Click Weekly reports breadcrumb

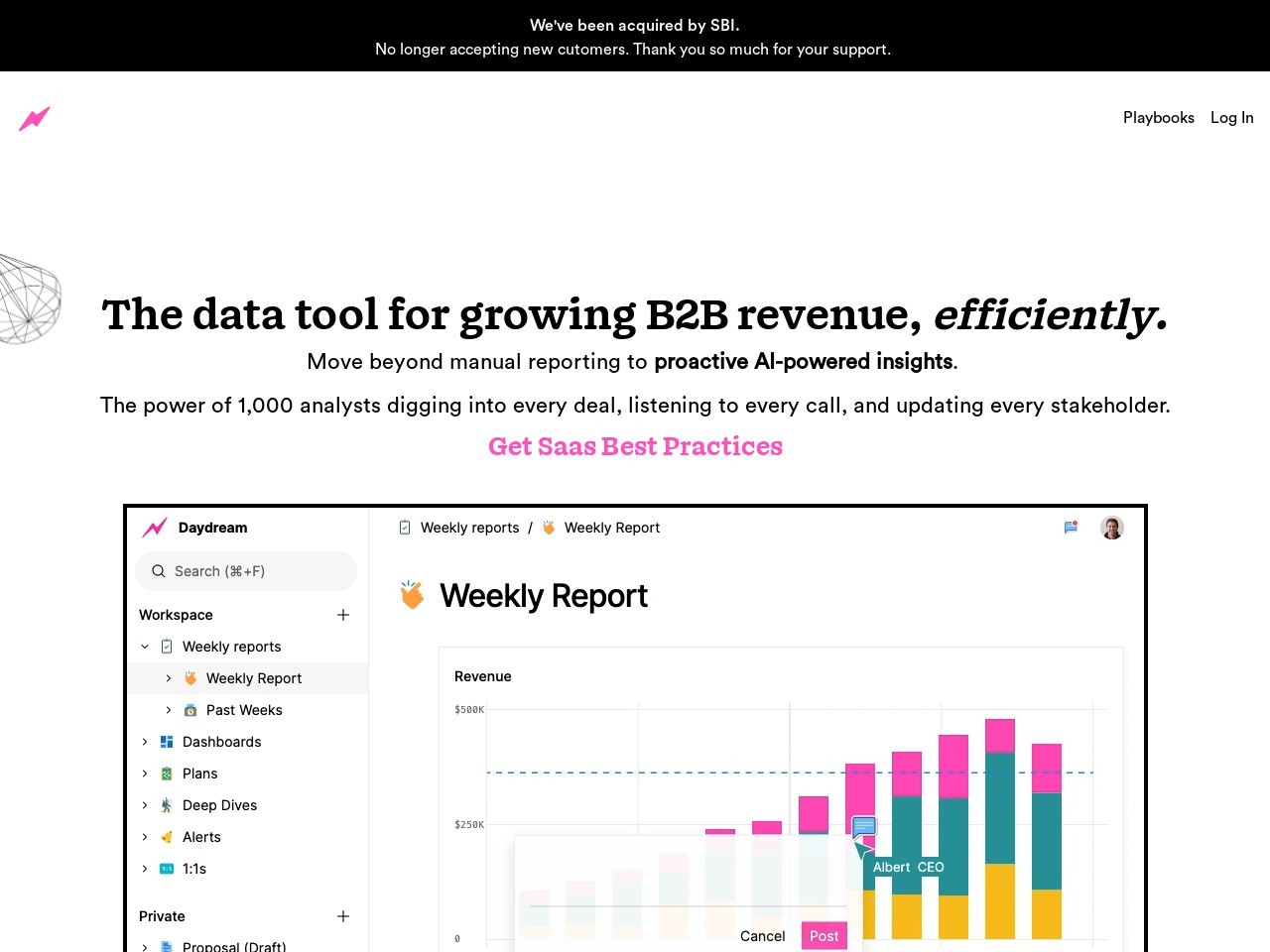click(x=470, y=528)
